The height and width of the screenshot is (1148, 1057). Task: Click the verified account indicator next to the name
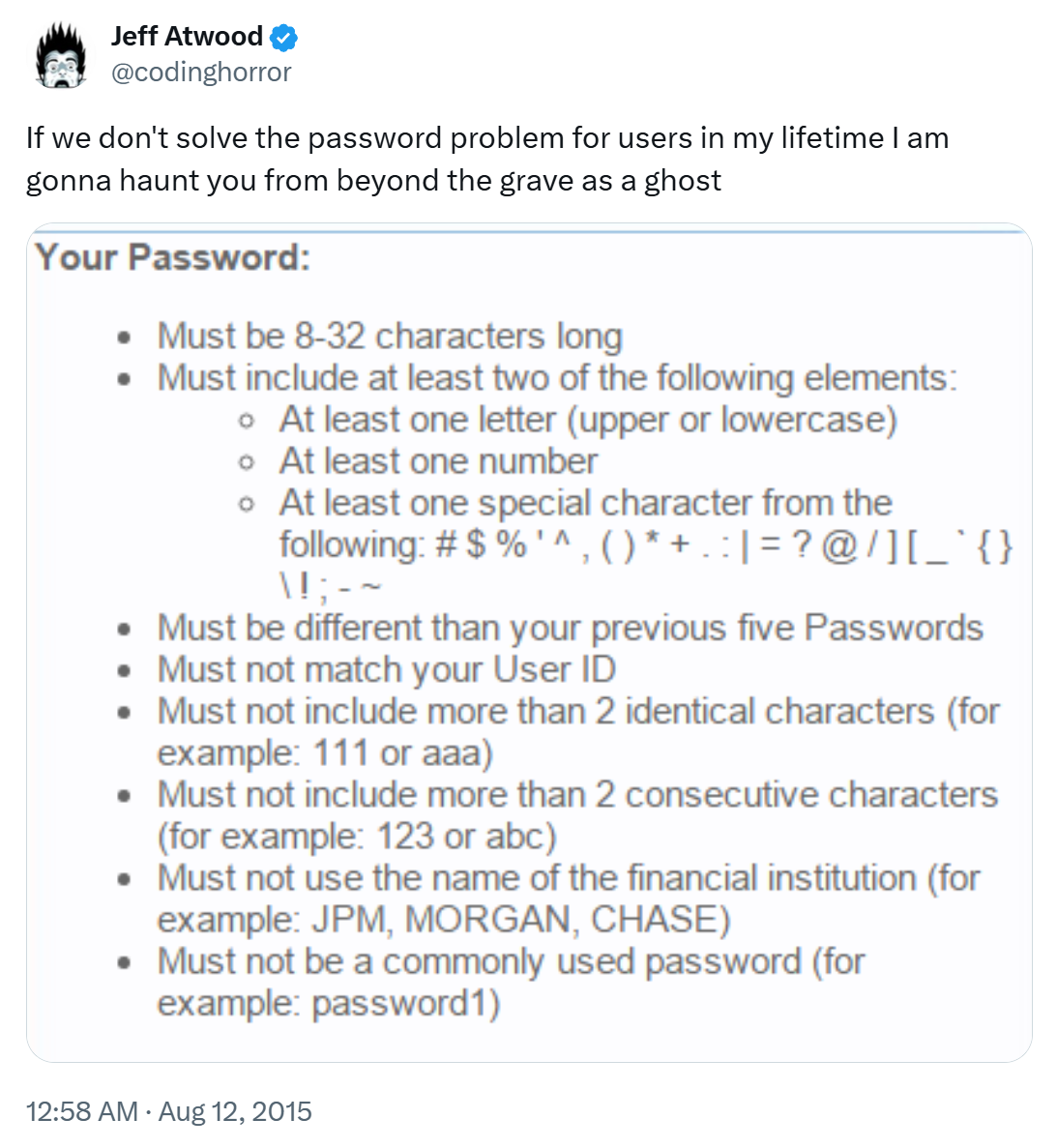[283, 36]
